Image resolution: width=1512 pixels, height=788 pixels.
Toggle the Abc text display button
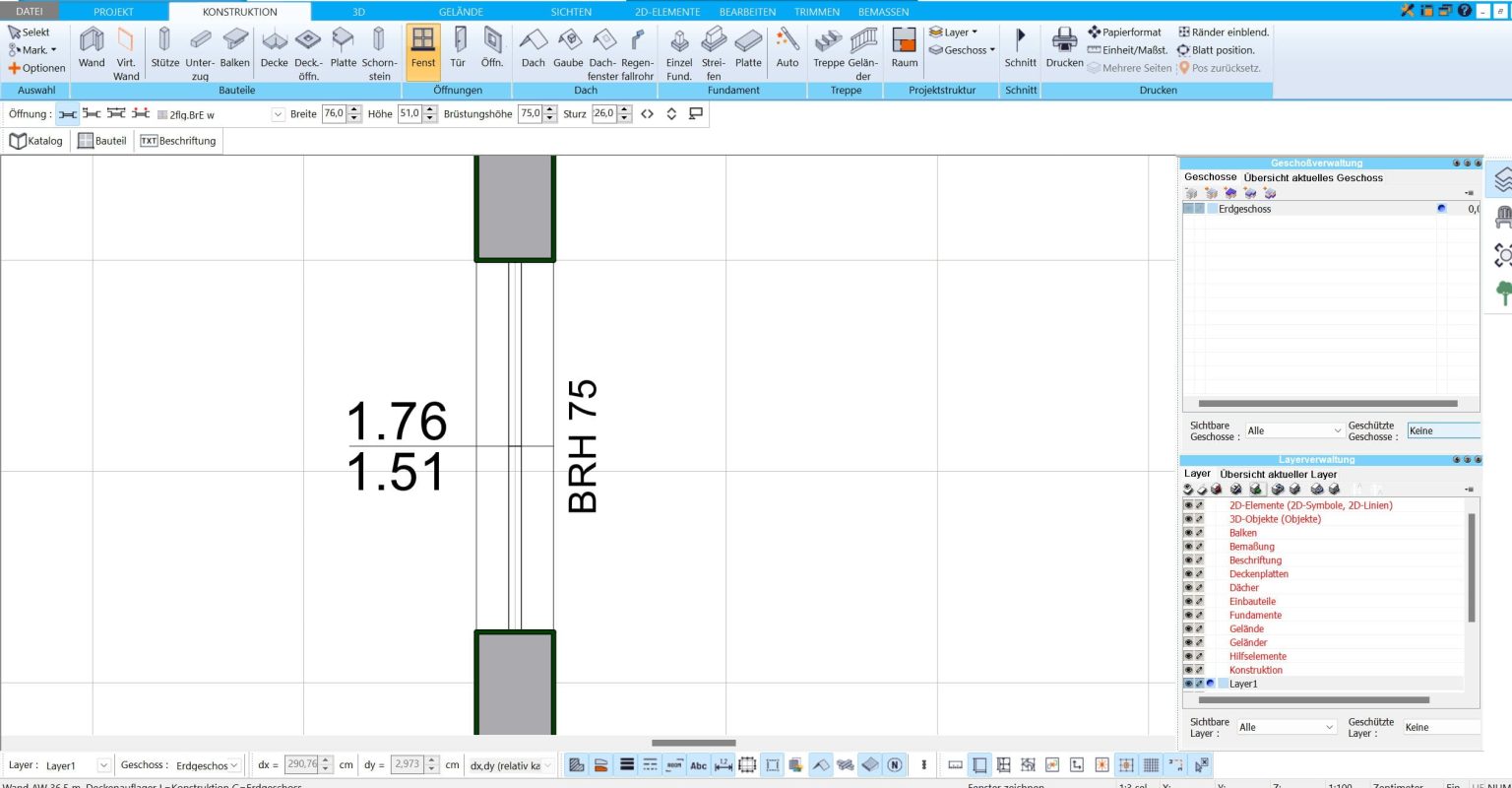pos(698,764)
